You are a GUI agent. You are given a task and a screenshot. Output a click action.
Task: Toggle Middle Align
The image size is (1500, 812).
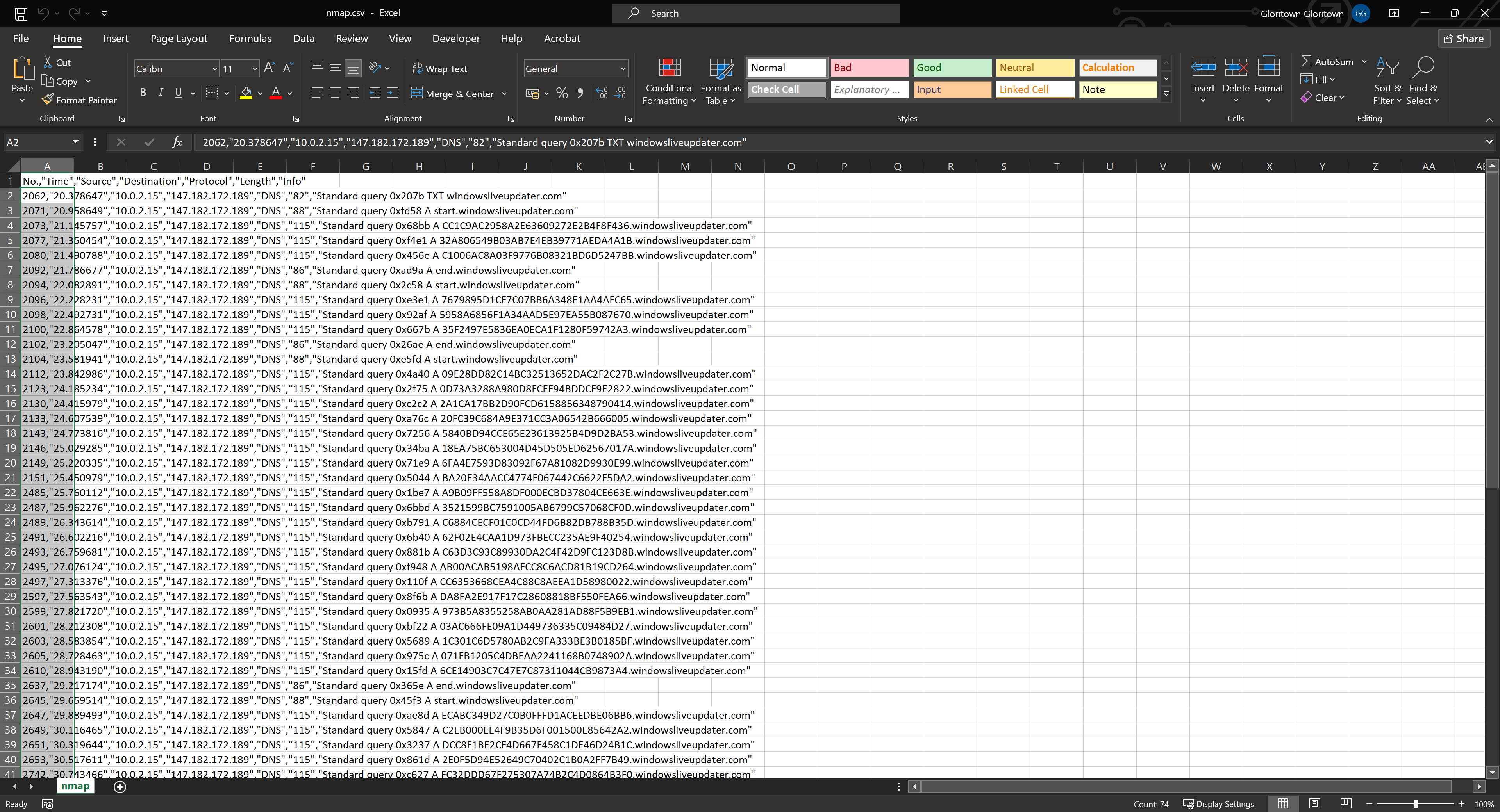coord(335,68)
